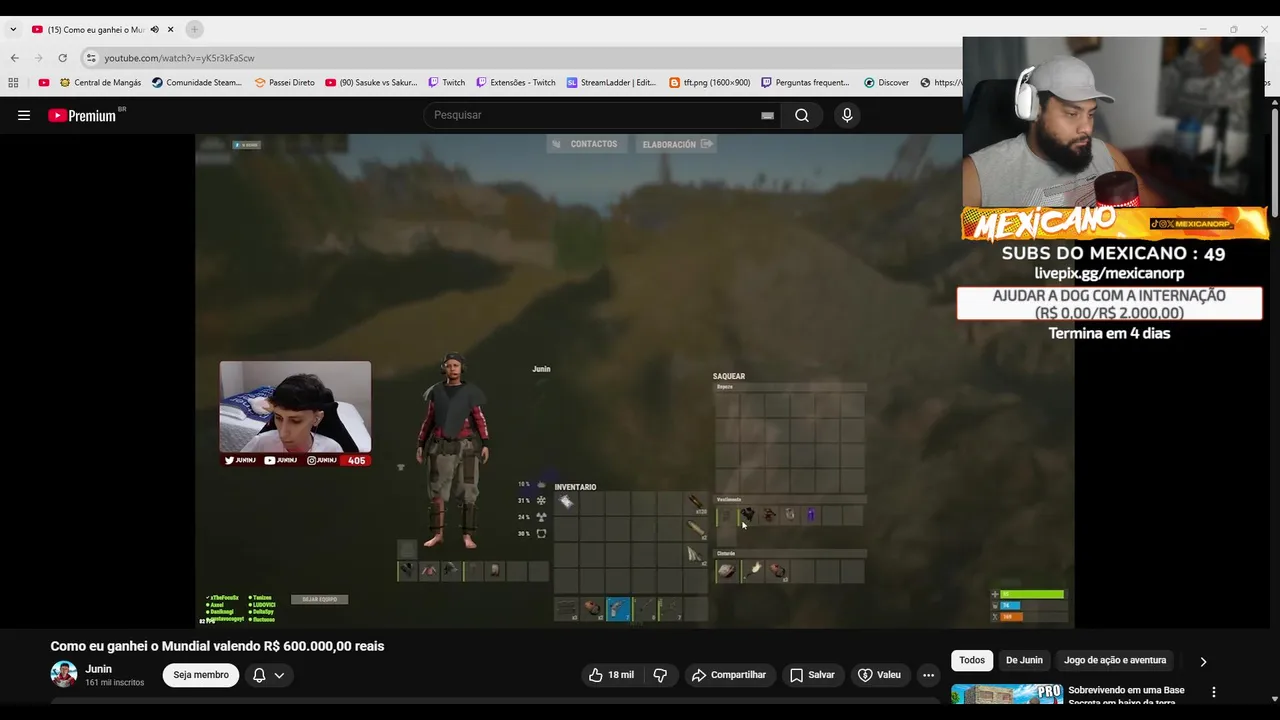Open the Discover bookmark

pos(886,83)
